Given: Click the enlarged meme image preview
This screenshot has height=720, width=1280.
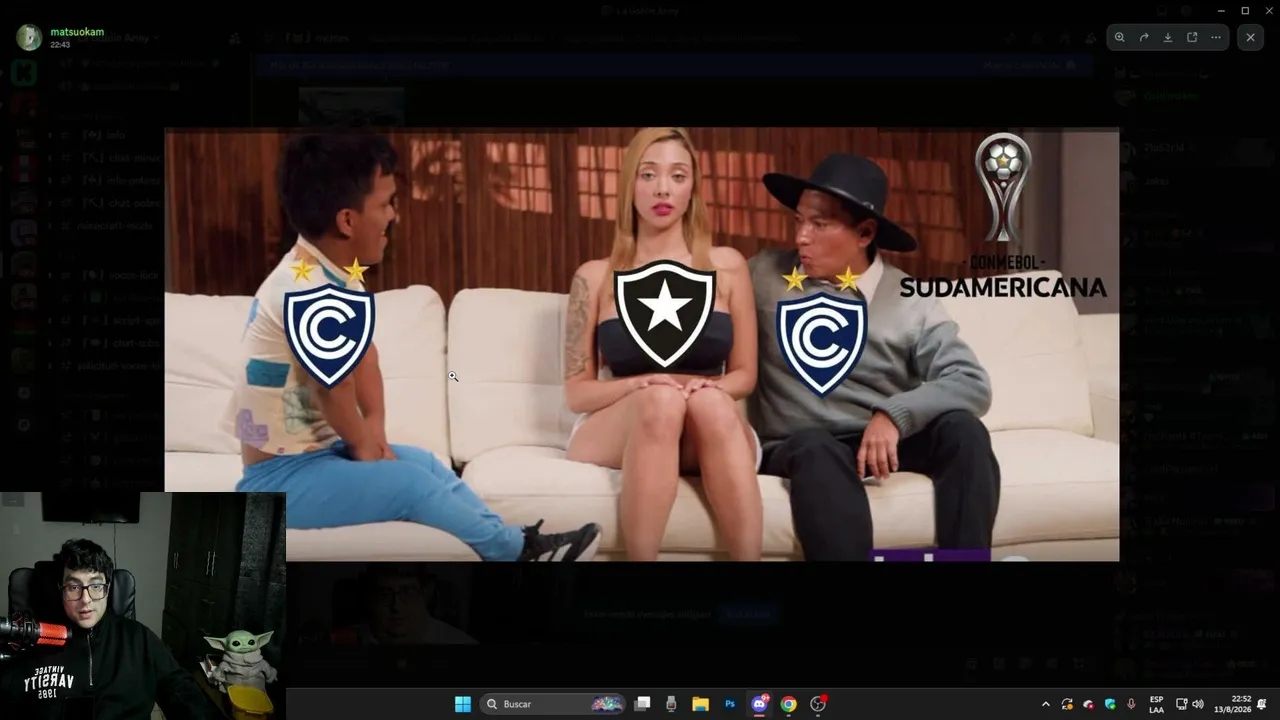Looking at the screenshot, I should point(642,344).
